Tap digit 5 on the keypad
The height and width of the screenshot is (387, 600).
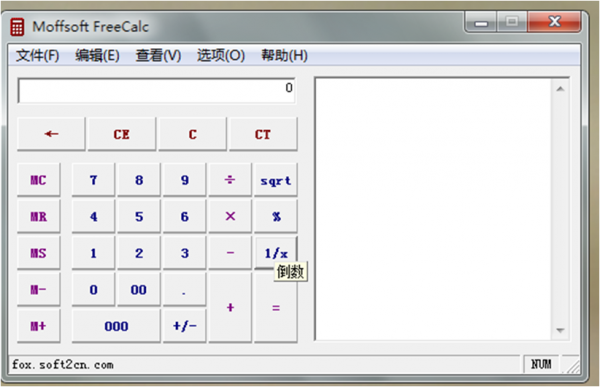139,216
